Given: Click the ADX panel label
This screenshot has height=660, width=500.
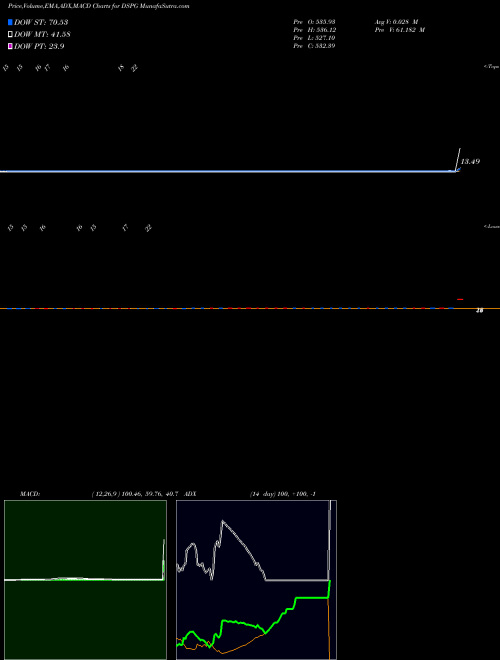Looking at the screenshot, I should coord(190,494).
